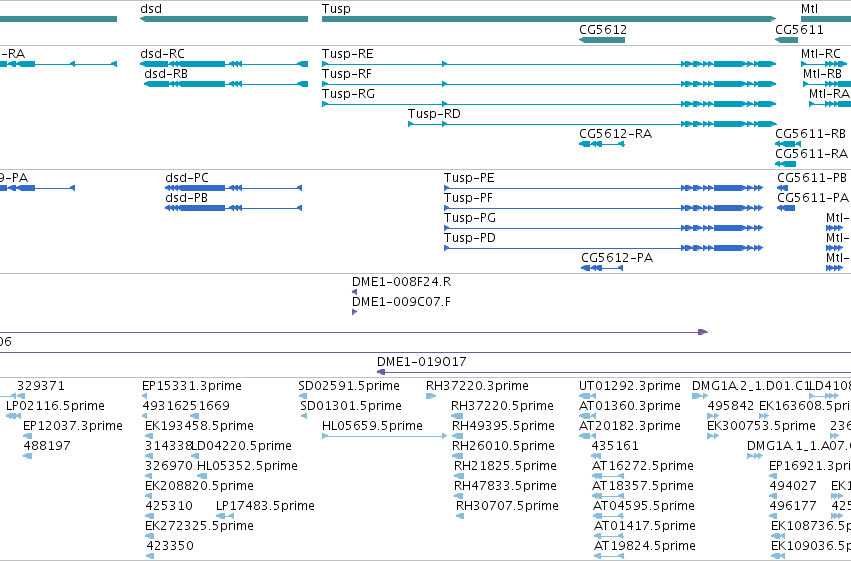Select the UT01292.3prime label

(630, 386)
